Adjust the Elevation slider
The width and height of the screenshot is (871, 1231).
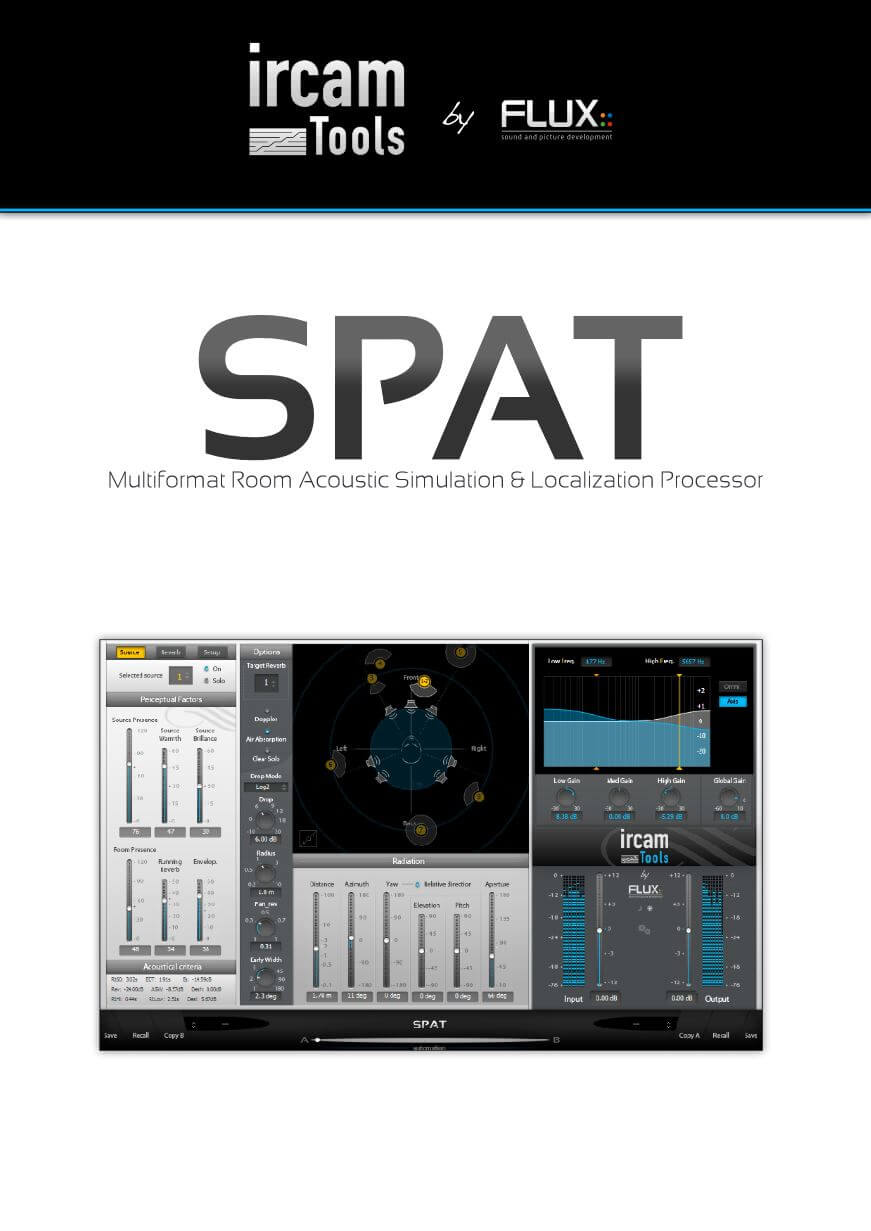[421, 950]
